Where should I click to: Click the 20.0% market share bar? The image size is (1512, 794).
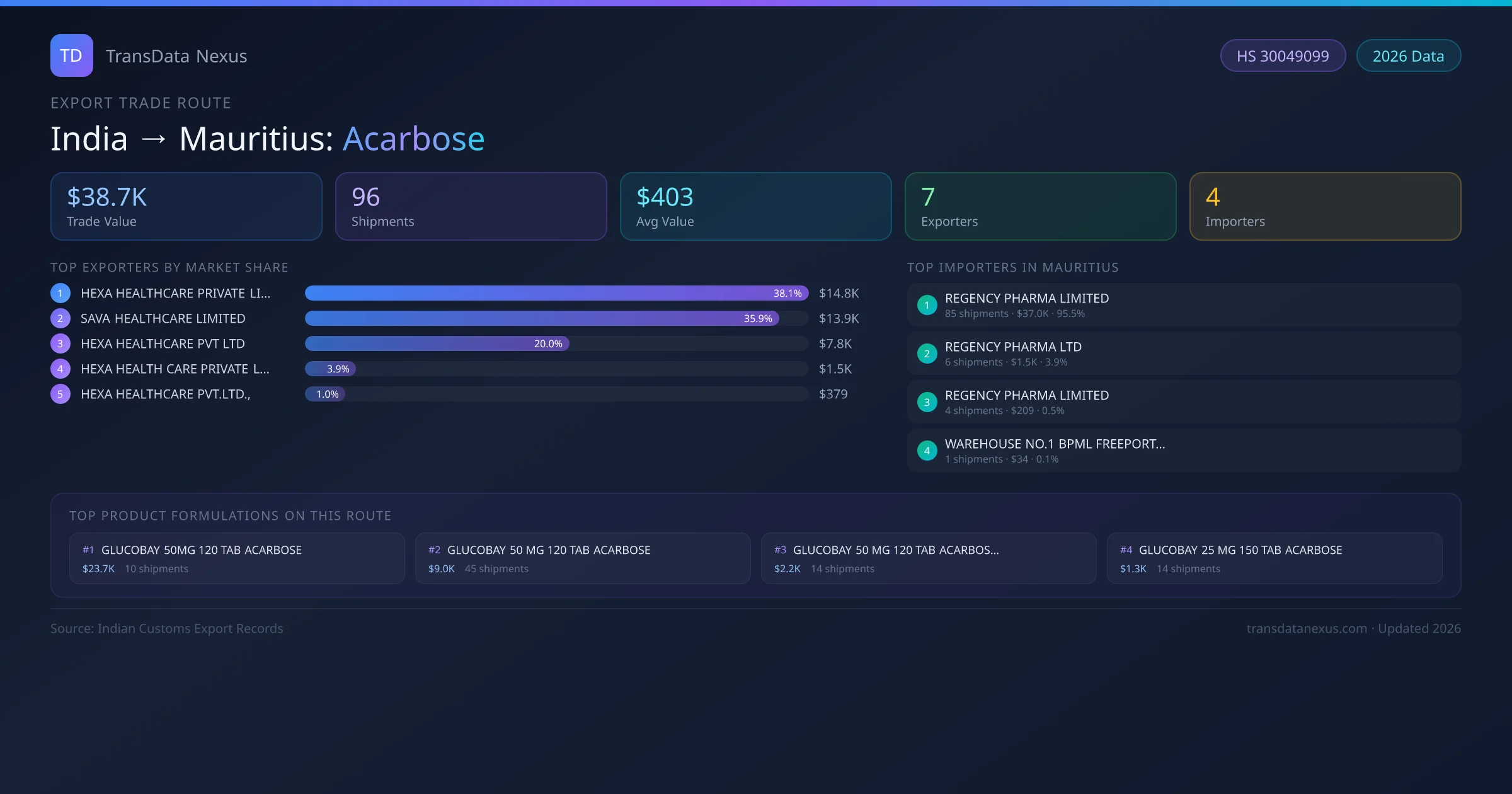pyautogui.click(x=437, y=343)
